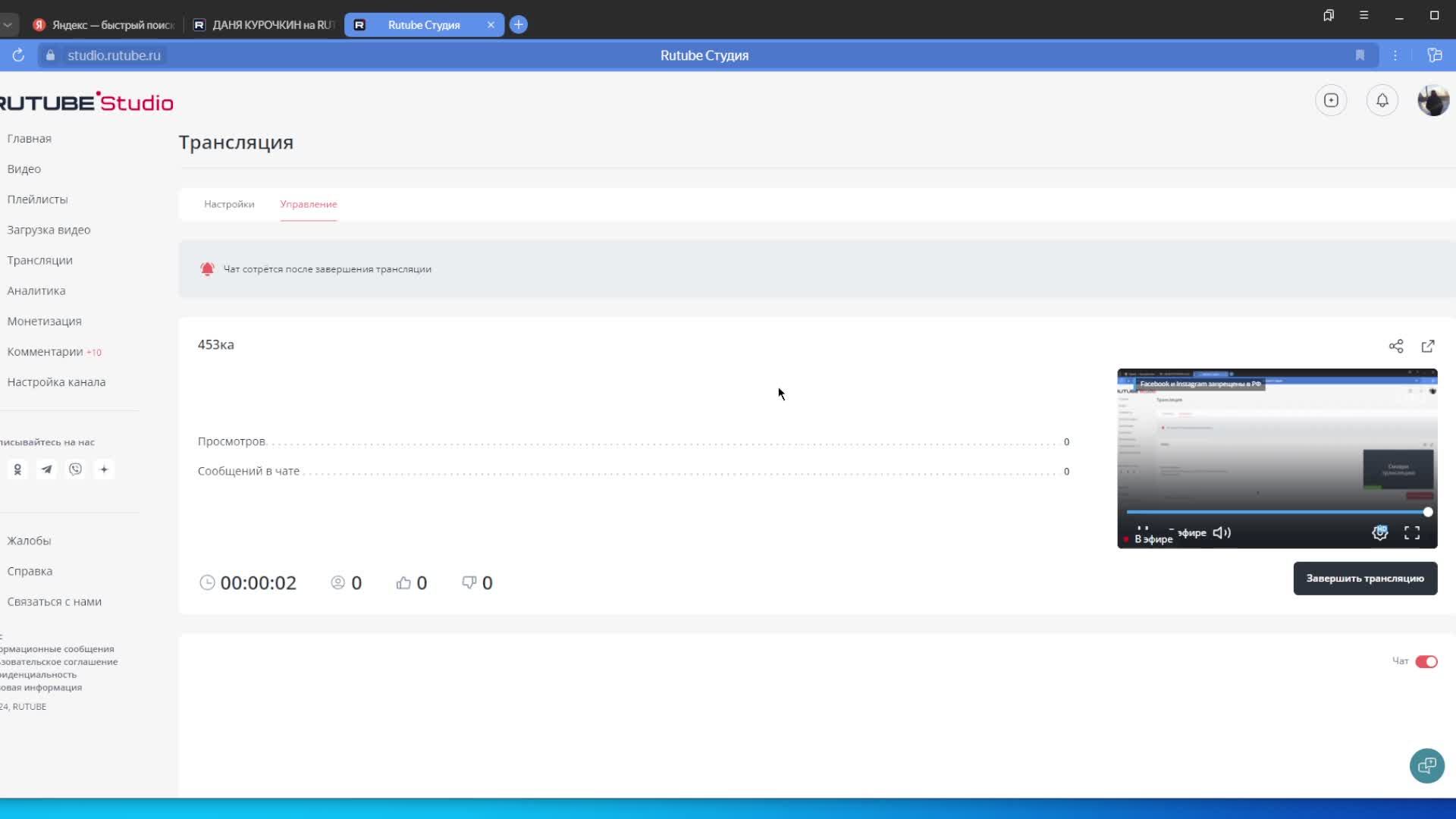Open the browser tab list chevron
The image size is (1456, 819).
8,25
